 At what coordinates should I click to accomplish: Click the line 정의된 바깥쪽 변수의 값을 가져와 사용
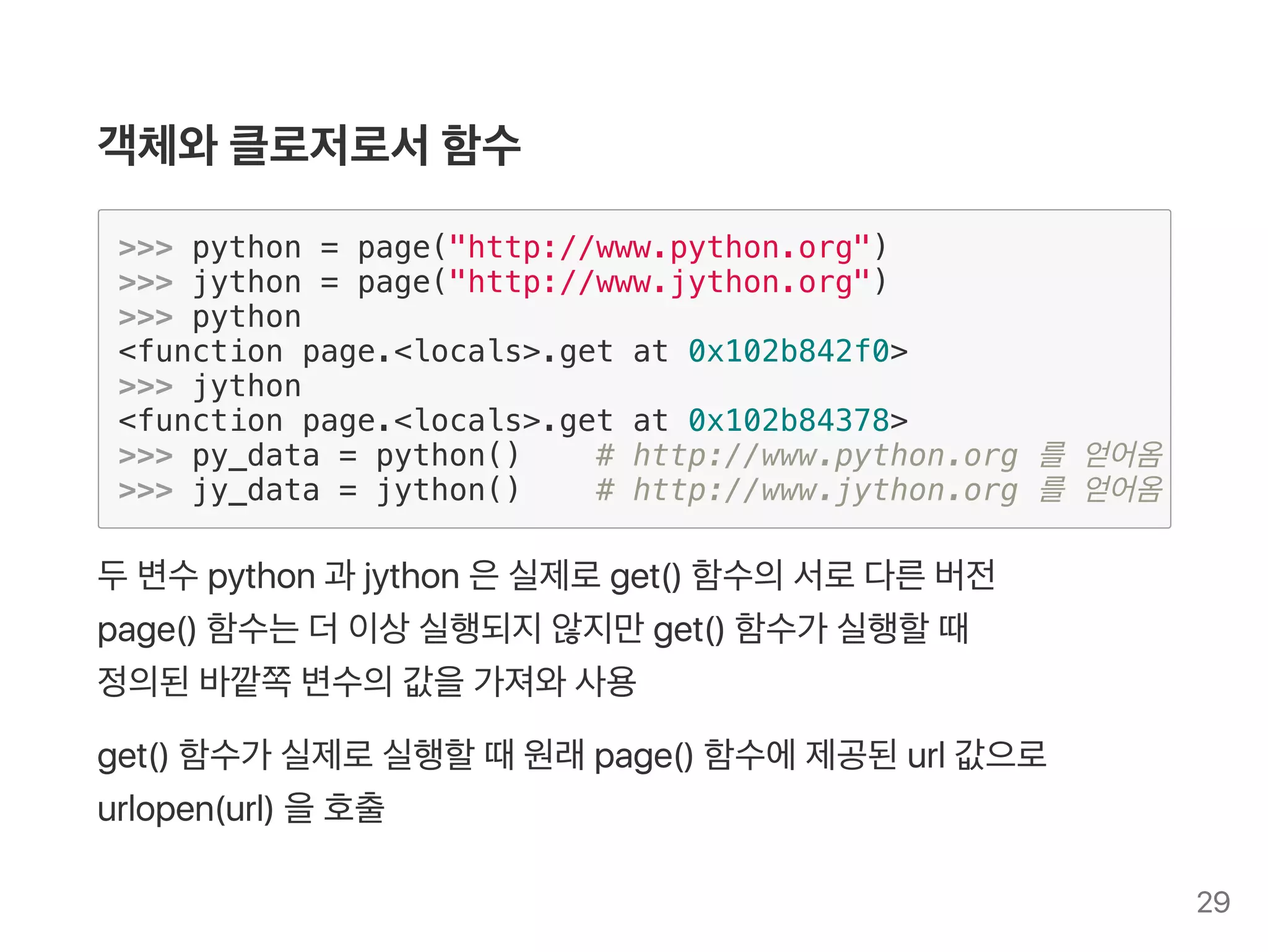pyautogui.click(x=367, y=682)
